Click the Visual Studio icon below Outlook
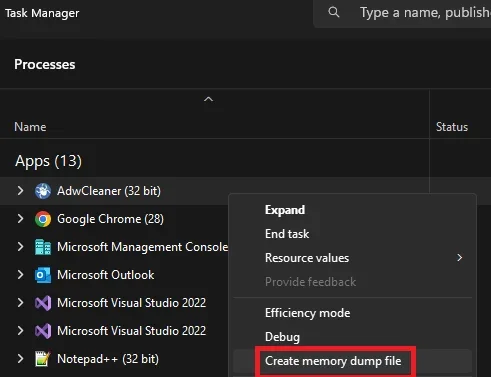This screenshot has height=377, width=491. [x=43, y=303]
